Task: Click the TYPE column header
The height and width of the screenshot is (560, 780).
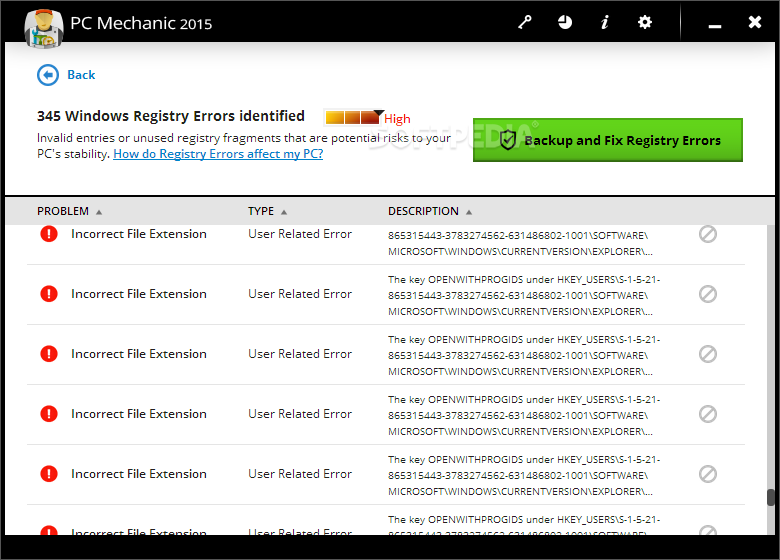Action: pos(261,211)
